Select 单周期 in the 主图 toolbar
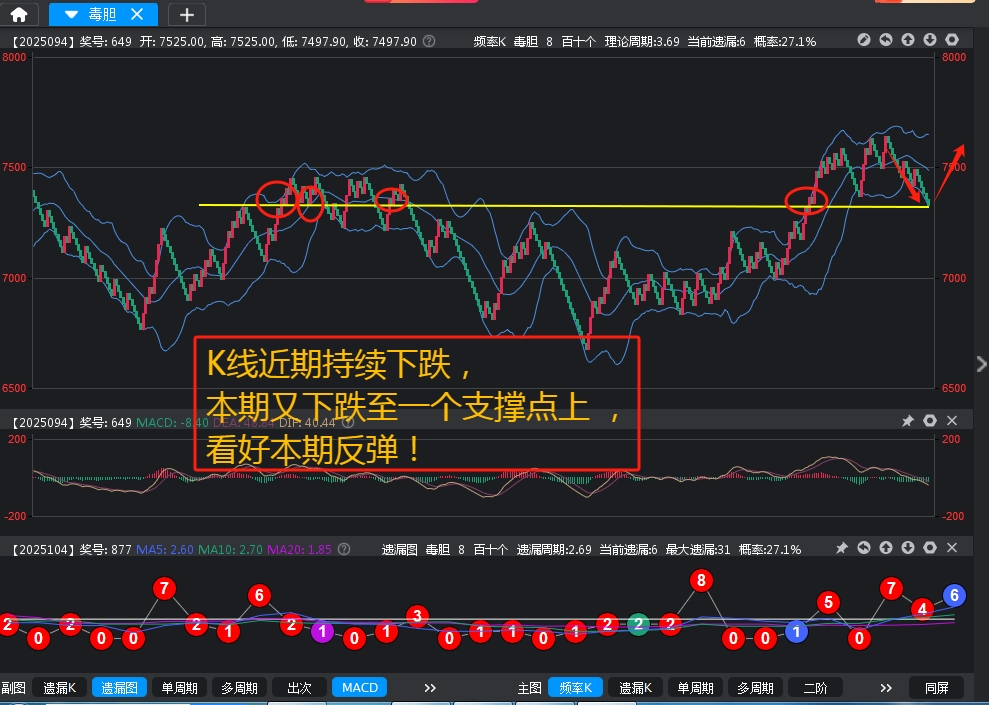The width and height of the screenshot is (989, 705). 695,687
